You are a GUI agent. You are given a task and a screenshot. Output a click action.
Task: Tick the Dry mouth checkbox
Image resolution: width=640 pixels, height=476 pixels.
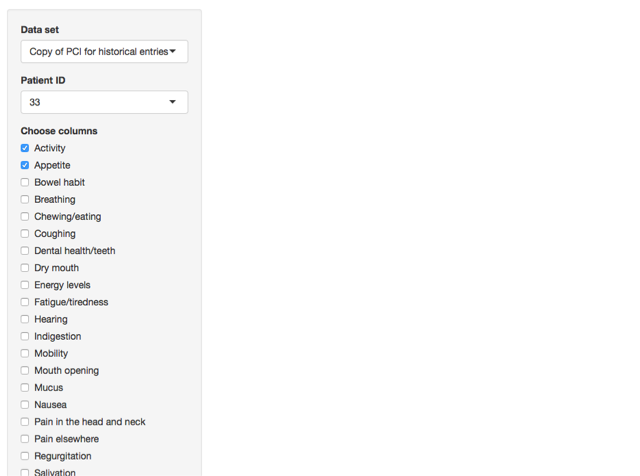tap(25, 268)
